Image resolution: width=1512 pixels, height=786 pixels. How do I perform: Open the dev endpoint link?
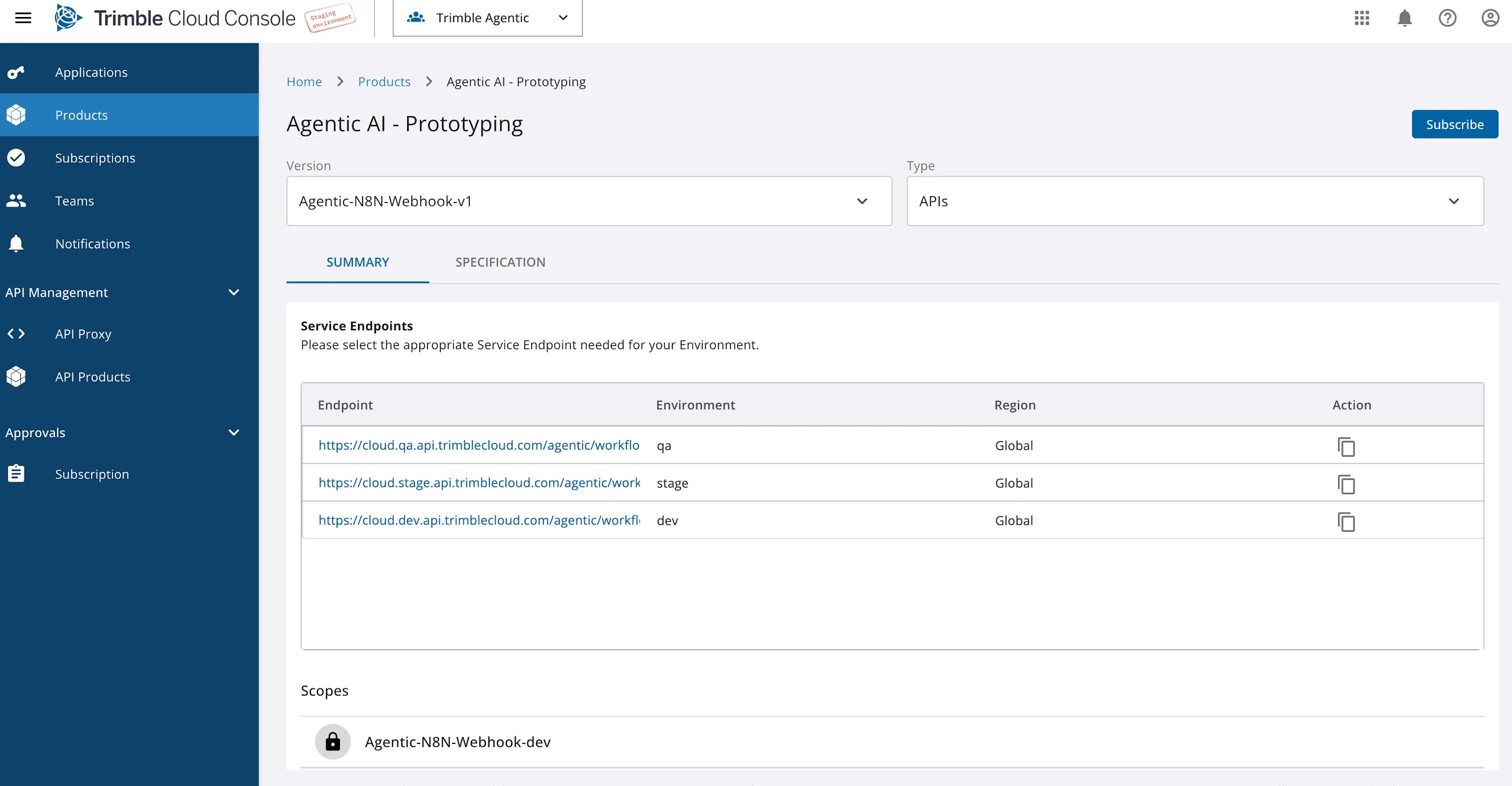(x=479, y=520)
